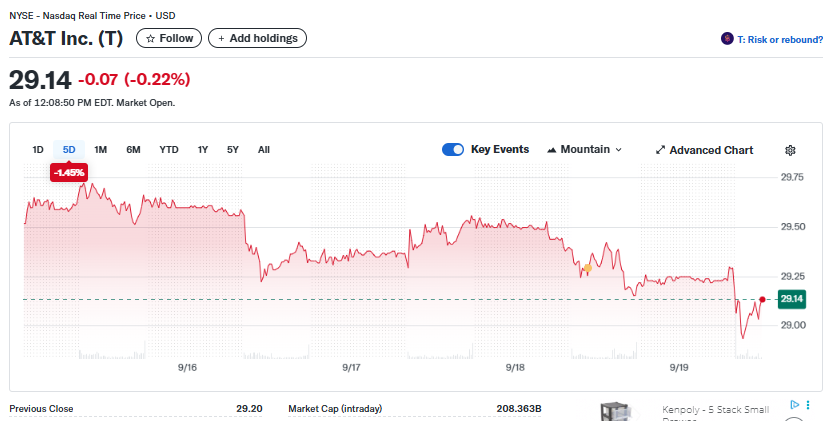Click the -1.45% change badge
This screenshot has height=421, width=840.
[69, 172]
